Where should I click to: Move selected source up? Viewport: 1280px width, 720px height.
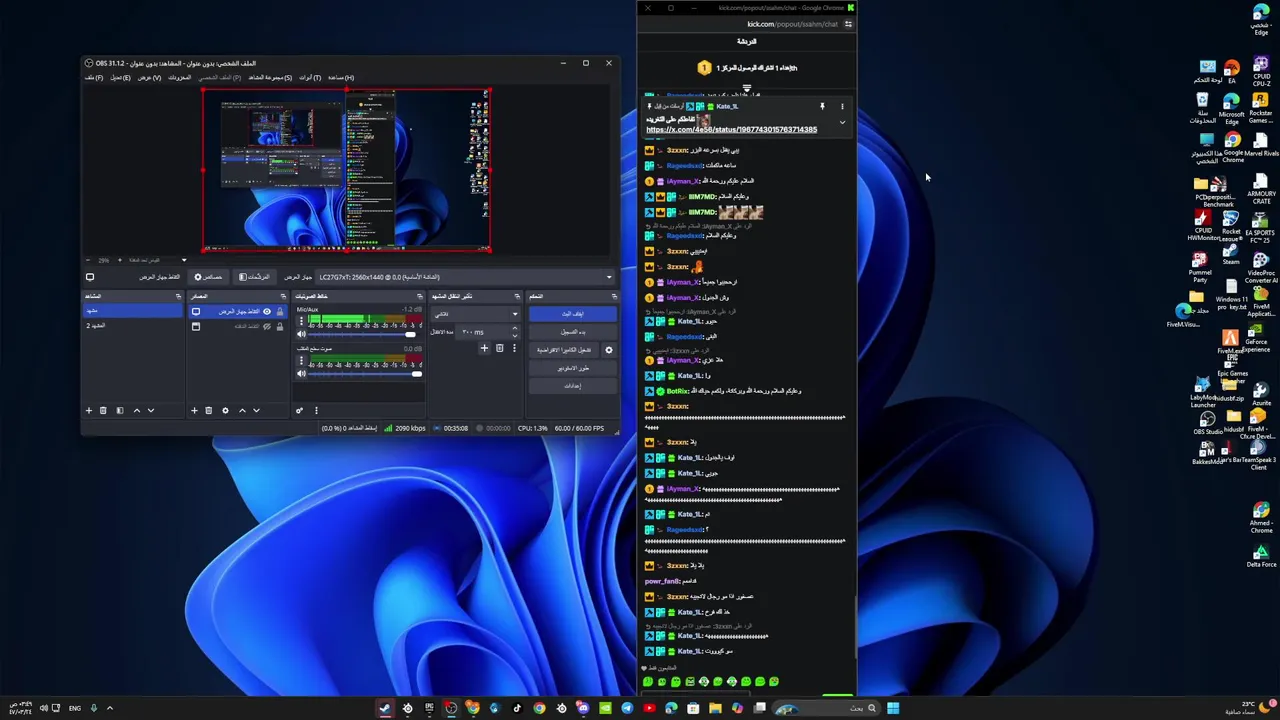point(242,410)
